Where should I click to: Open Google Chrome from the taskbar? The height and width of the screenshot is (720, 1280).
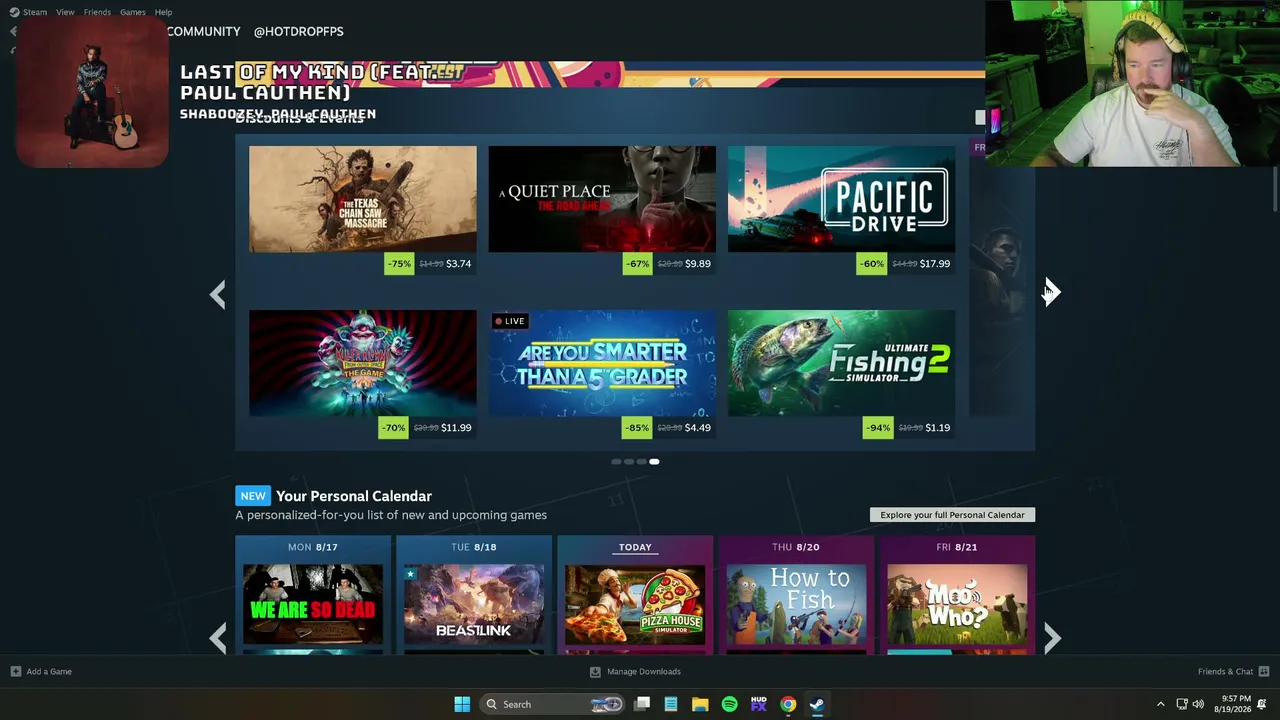(x=788, y=704)
